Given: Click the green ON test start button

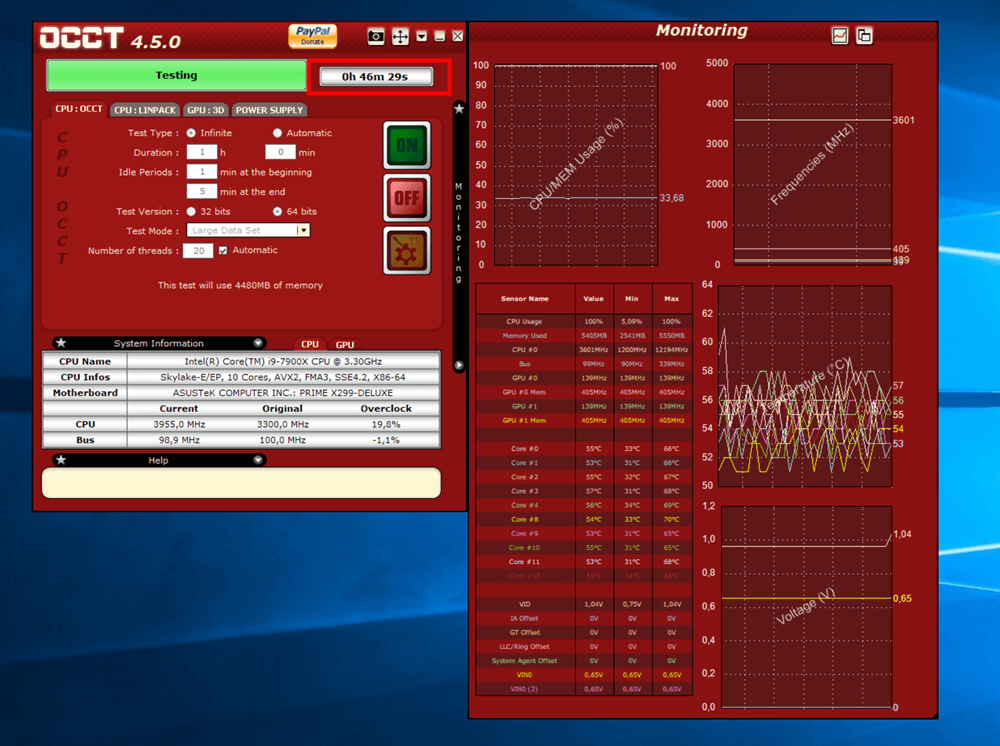Looking at the screenshot, I should 407,146.
